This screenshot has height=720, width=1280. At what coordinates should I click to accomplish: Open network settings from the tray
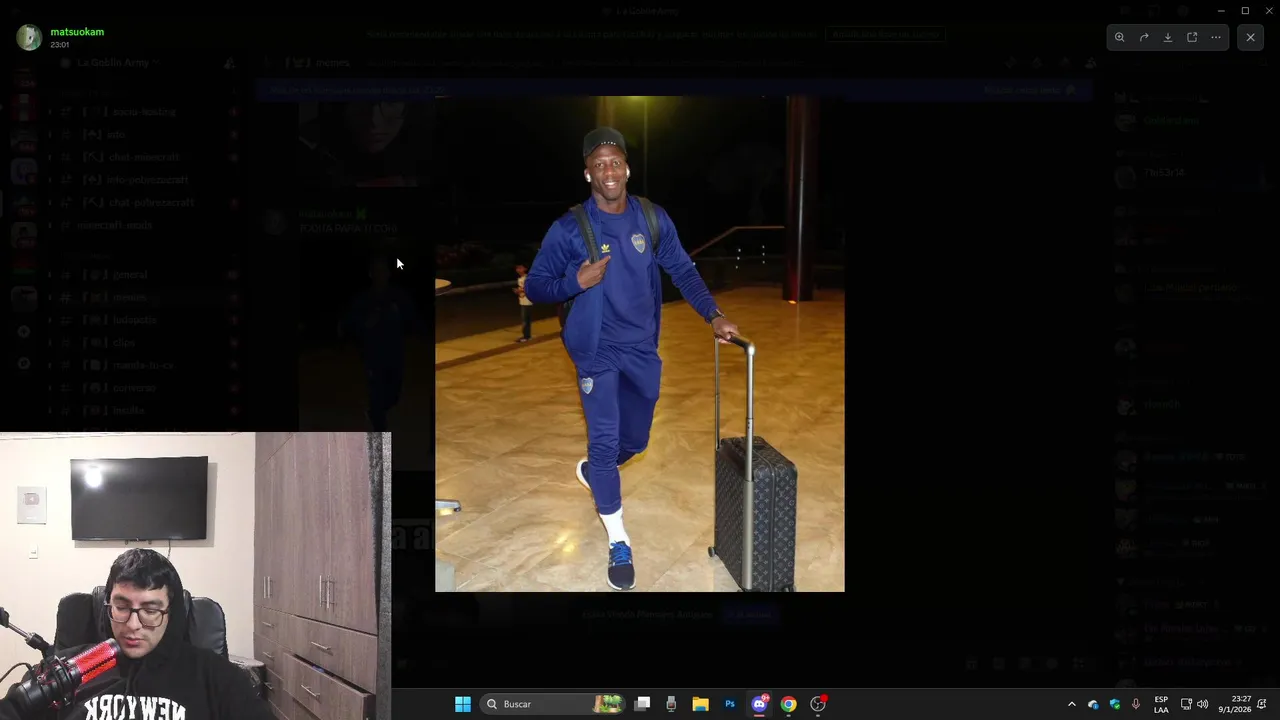point(1186,704)
